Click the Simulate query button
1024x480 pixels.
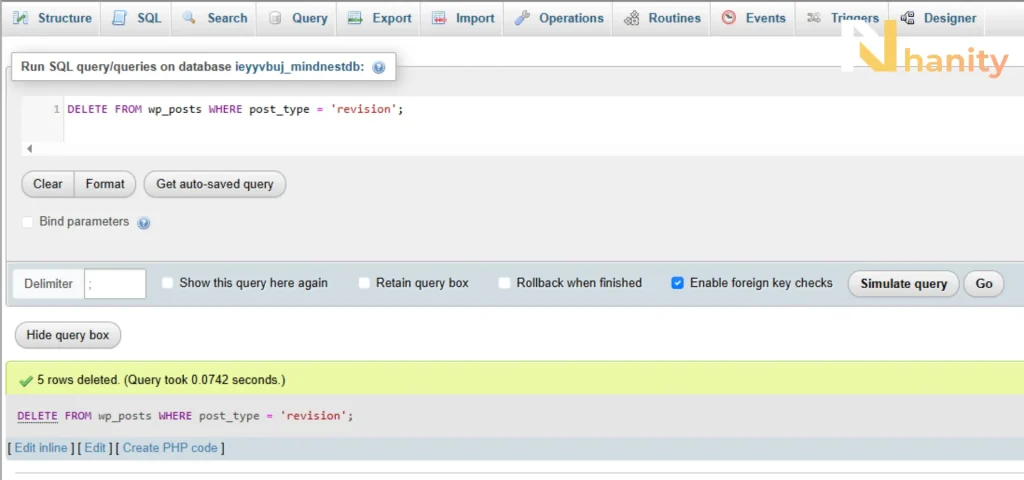[903, 284]
